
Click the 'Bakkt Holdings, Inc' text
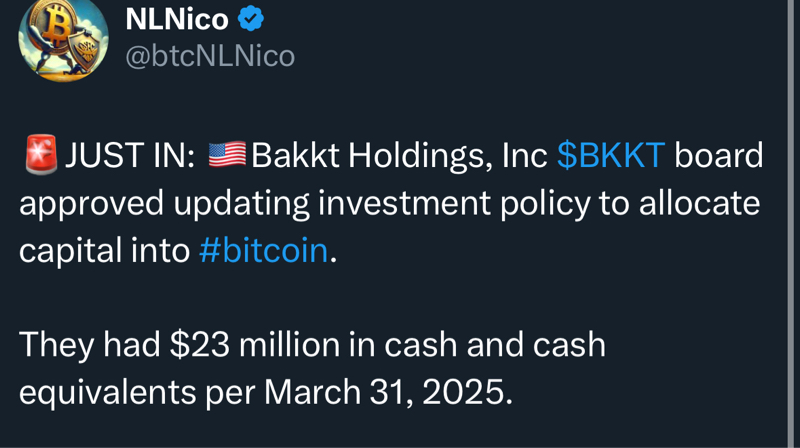tap(398, 156)
